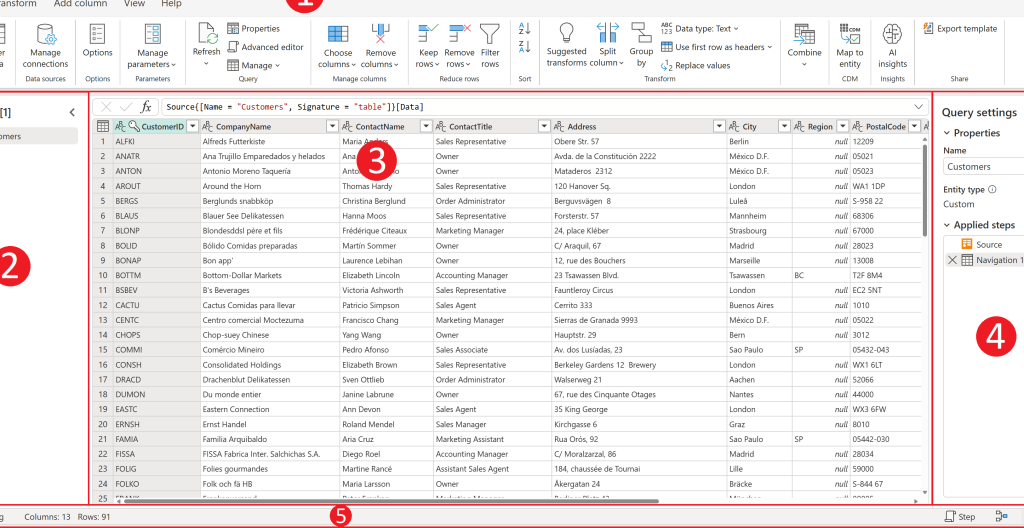Viewport: 1024px width, 528px height.
Task: Open query Properties
Action: coord(253,28)
